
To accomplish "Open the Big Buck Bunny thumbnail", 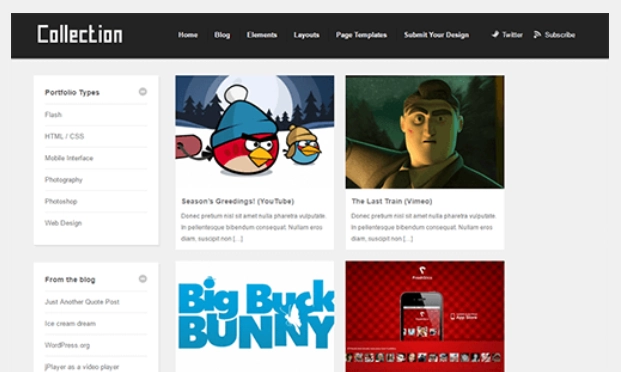I will pos(255,316).
